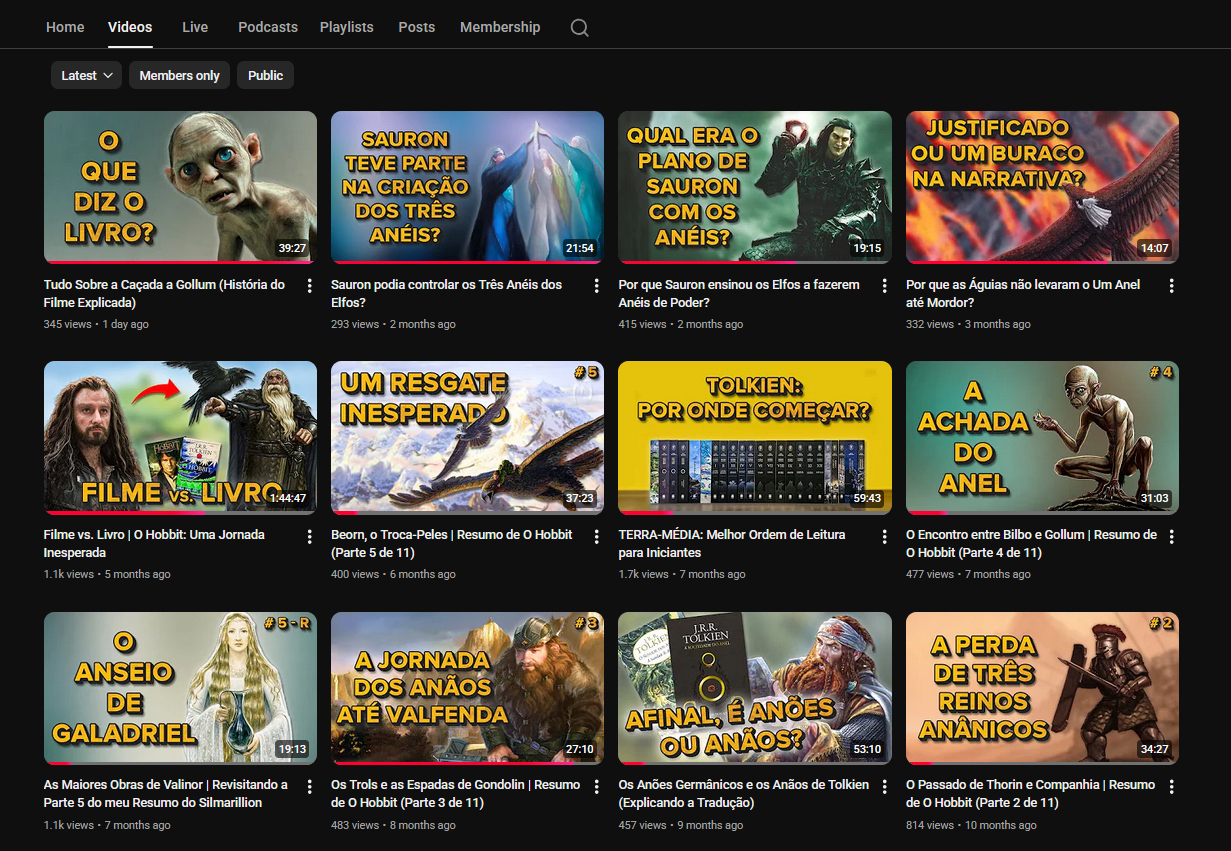This screenshot has height=851, width=1231.
Task: Switch to the Playlists tab
Action: click(x=346, y=27)
